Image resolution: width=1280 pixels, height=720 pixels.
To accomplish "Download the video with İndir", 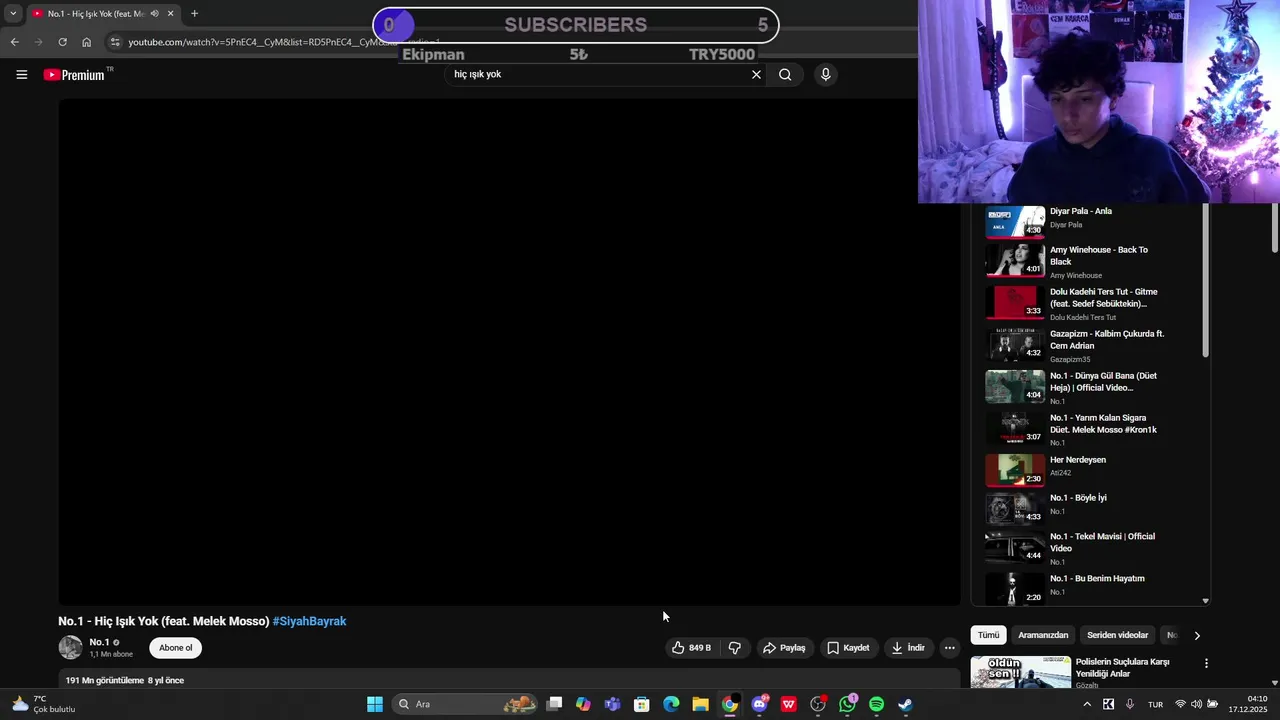I will point(908,648).
